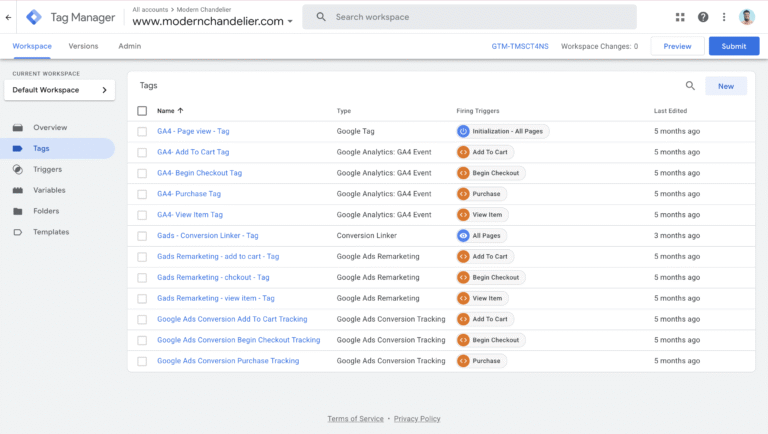
Task: Expand the www.modernchandelier.com container dropdown
Action: (290, 21)
